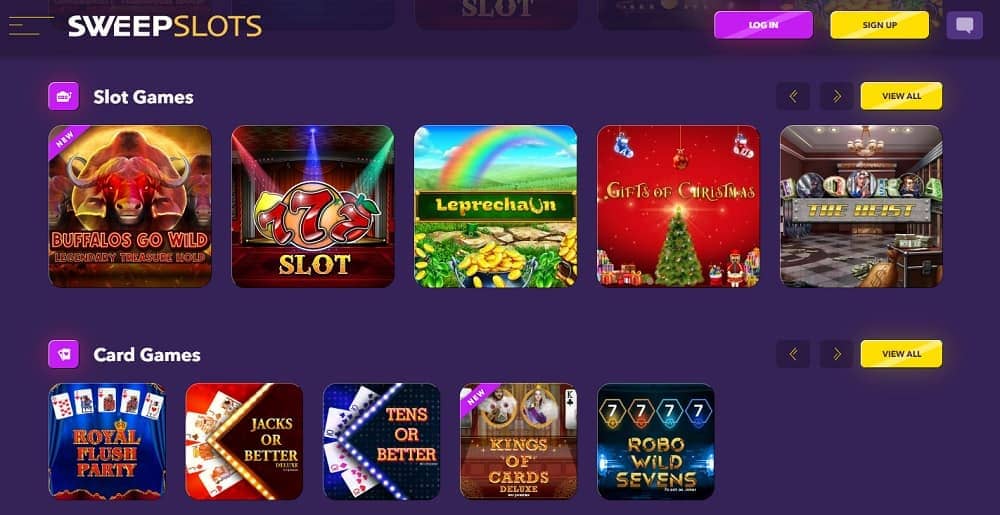1000x515 pixels.
Task: Go to previous Slot Games page
Action: pyautogui.click(x=793, y=96)
